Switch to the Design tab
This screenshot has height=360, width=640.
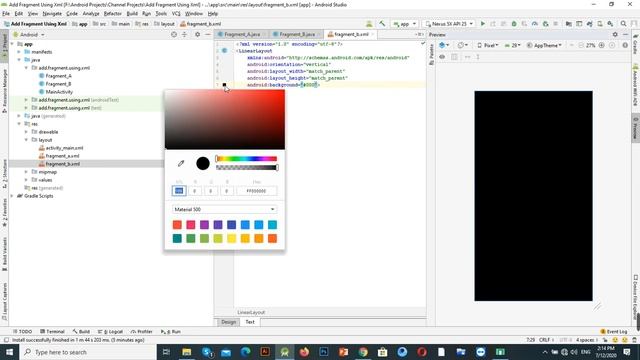[x=228, y=322]
